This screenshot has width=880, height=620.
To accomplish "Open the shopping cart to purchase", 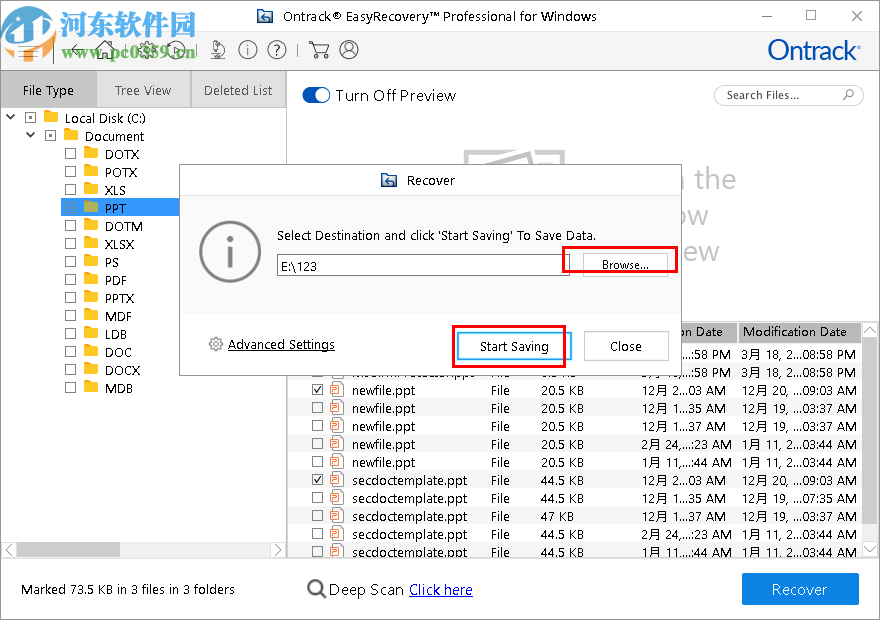I will click(x=319, y=49).
